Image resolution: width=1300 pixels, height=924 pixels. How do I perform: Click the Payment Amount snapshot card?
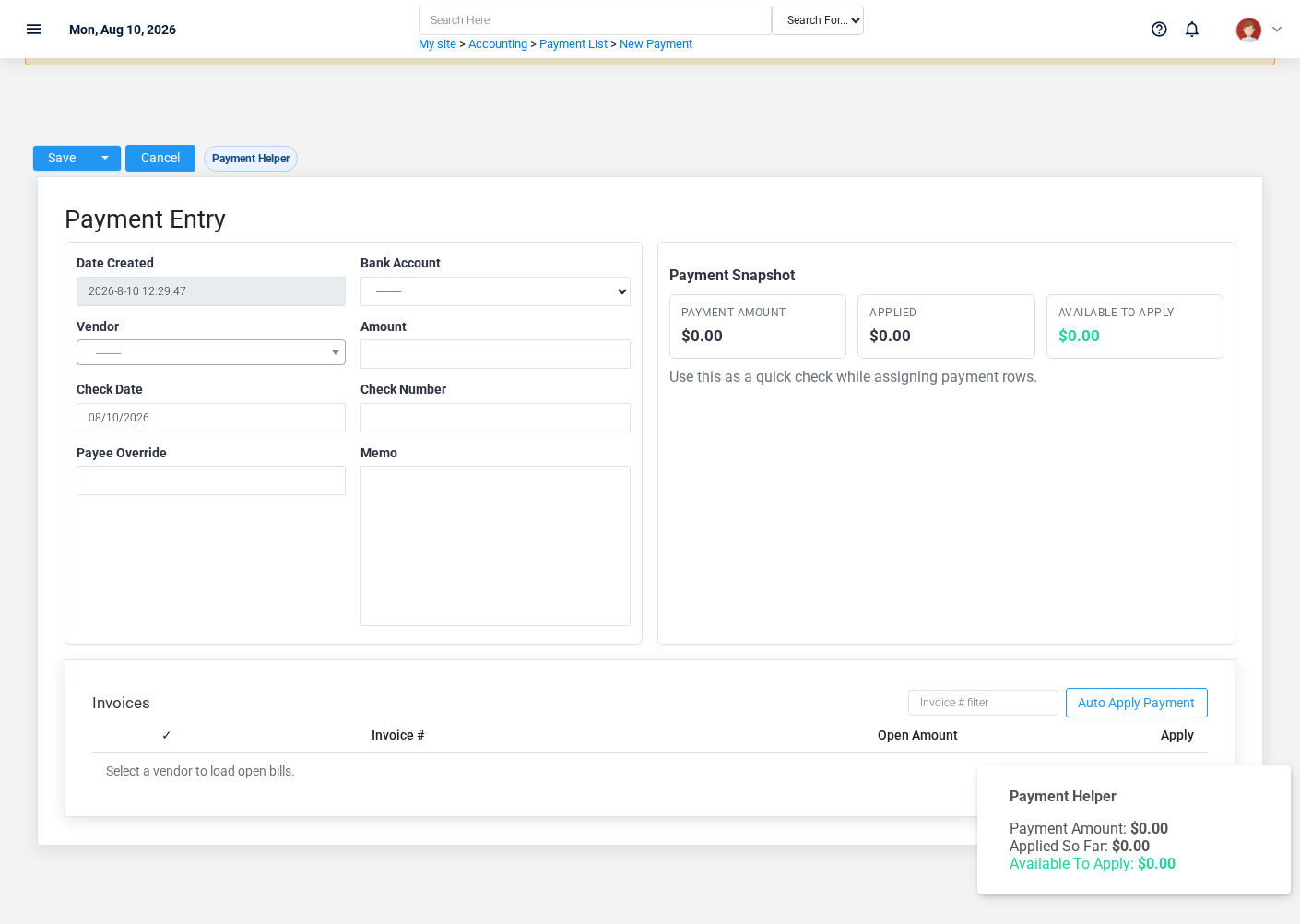pos(758,326)
